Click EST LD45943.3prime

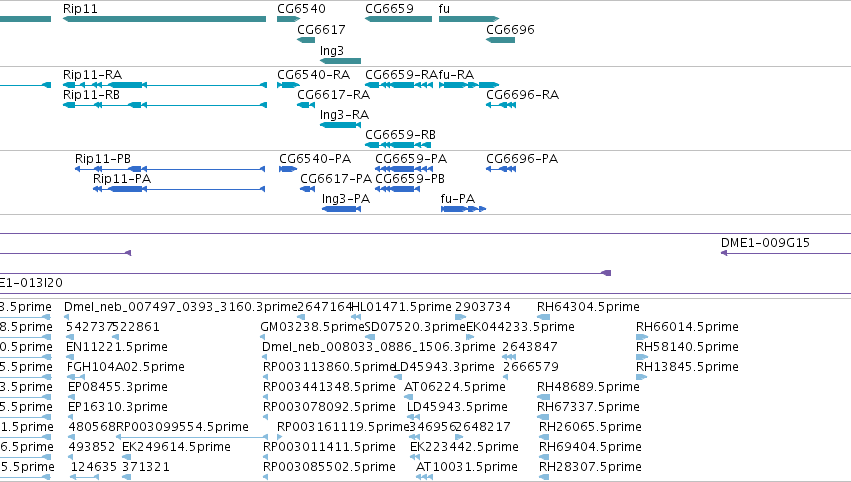[x=444, y=367]
